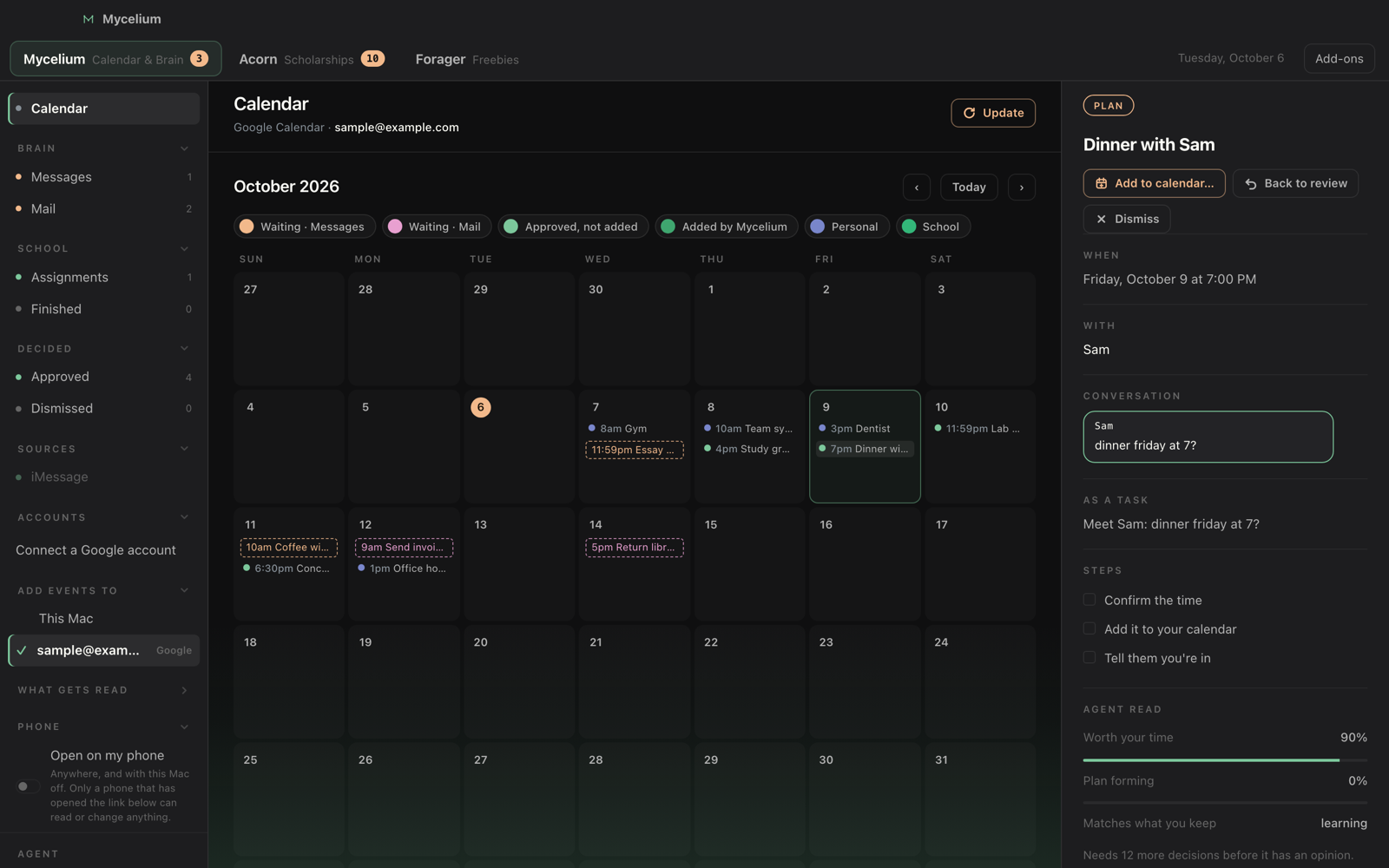Click the Add to calendar icon

(x=1101, y=183)
